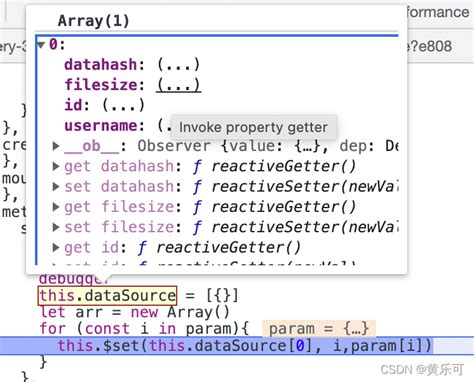This screenshot has height=382, width=474.
Task: Open the Performance tab
Action: [x=438, y=12]
